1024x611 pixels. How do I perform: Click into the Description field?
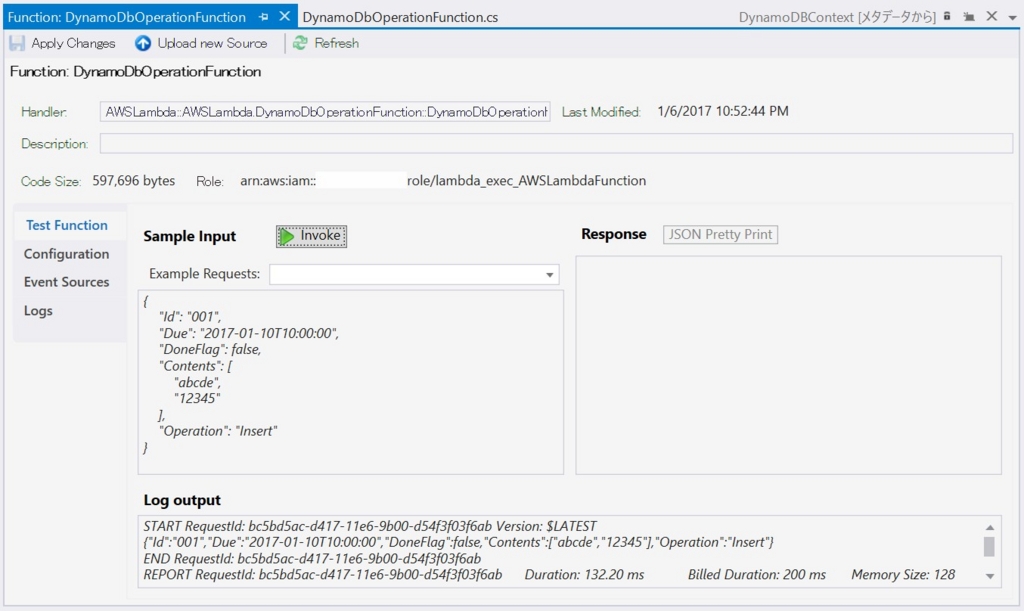556,144
